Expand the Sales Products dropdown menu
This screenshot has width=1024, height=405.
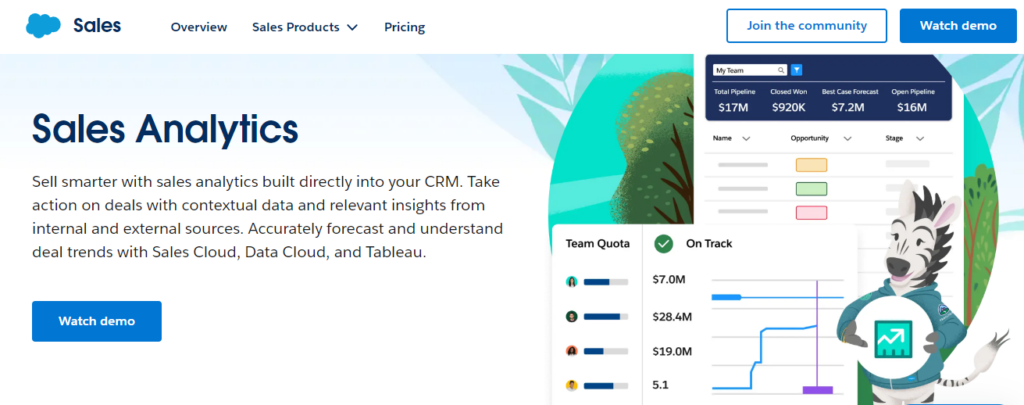(305, 27)
